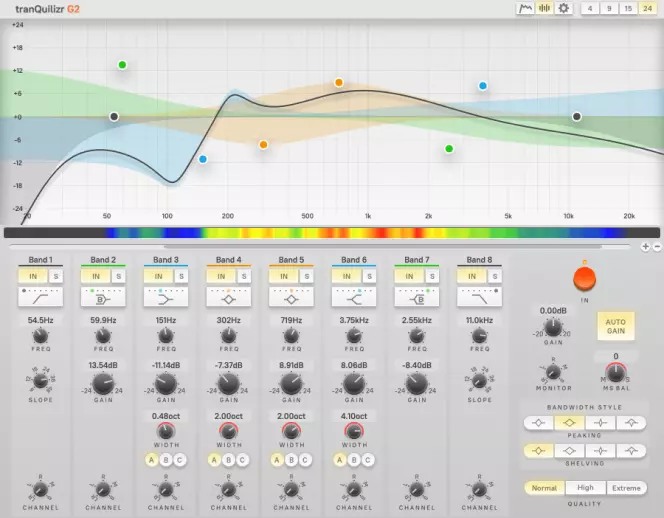Click the green Band 2 node on graph
This screenshot has height=518, width=664.
pyautogui.click(x=122, y=65)
